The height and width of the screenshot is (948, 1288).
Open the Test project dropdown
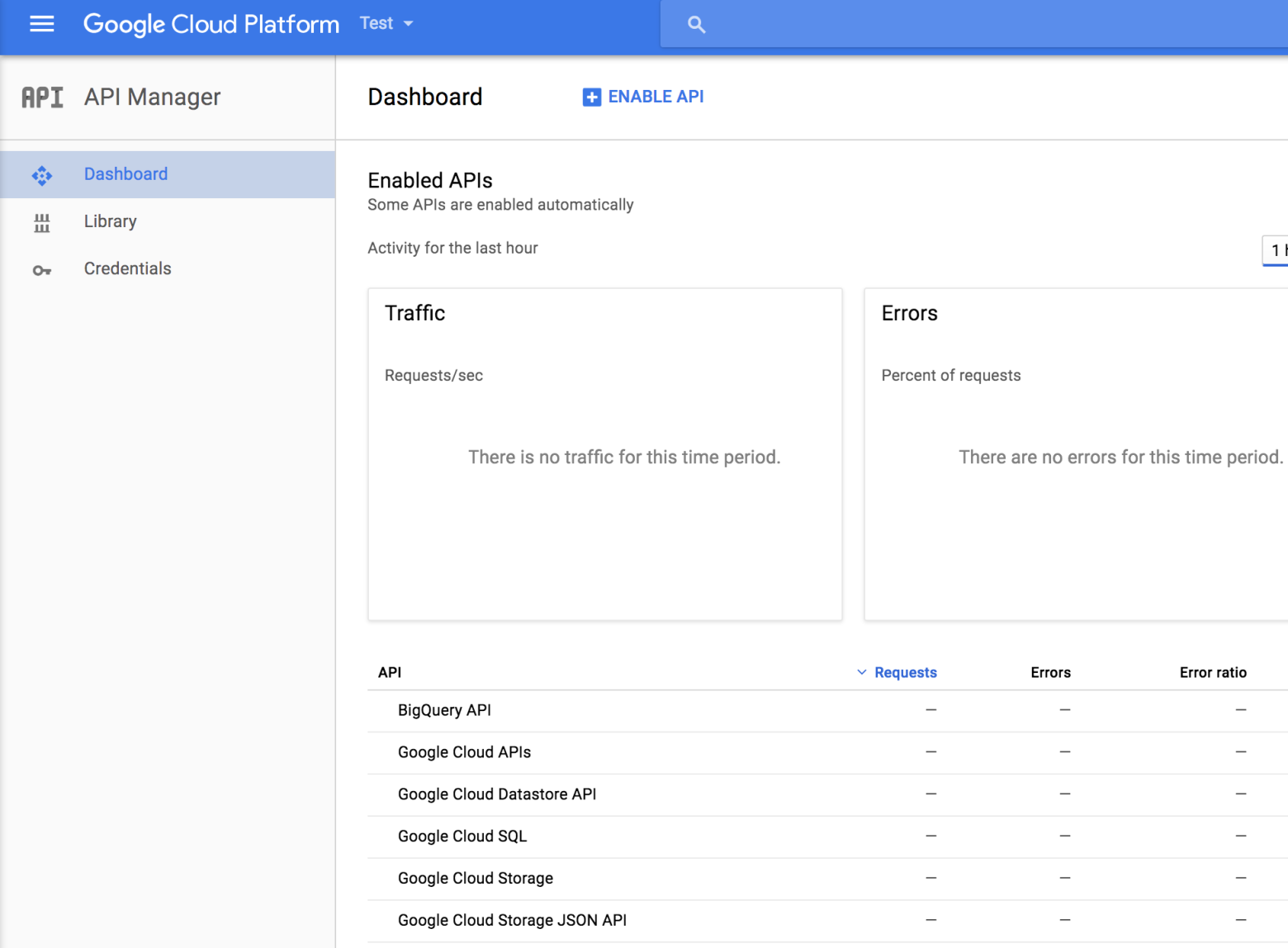(386, 23)
